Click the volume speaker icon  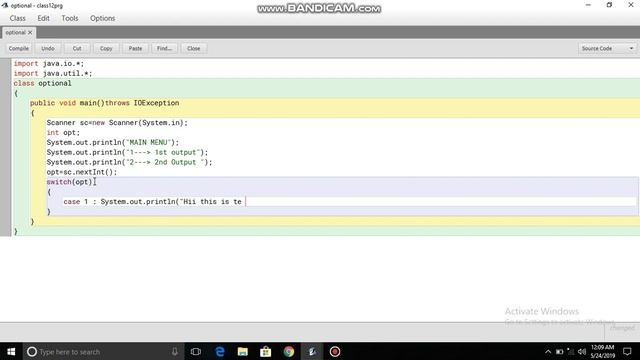(582, 351)
